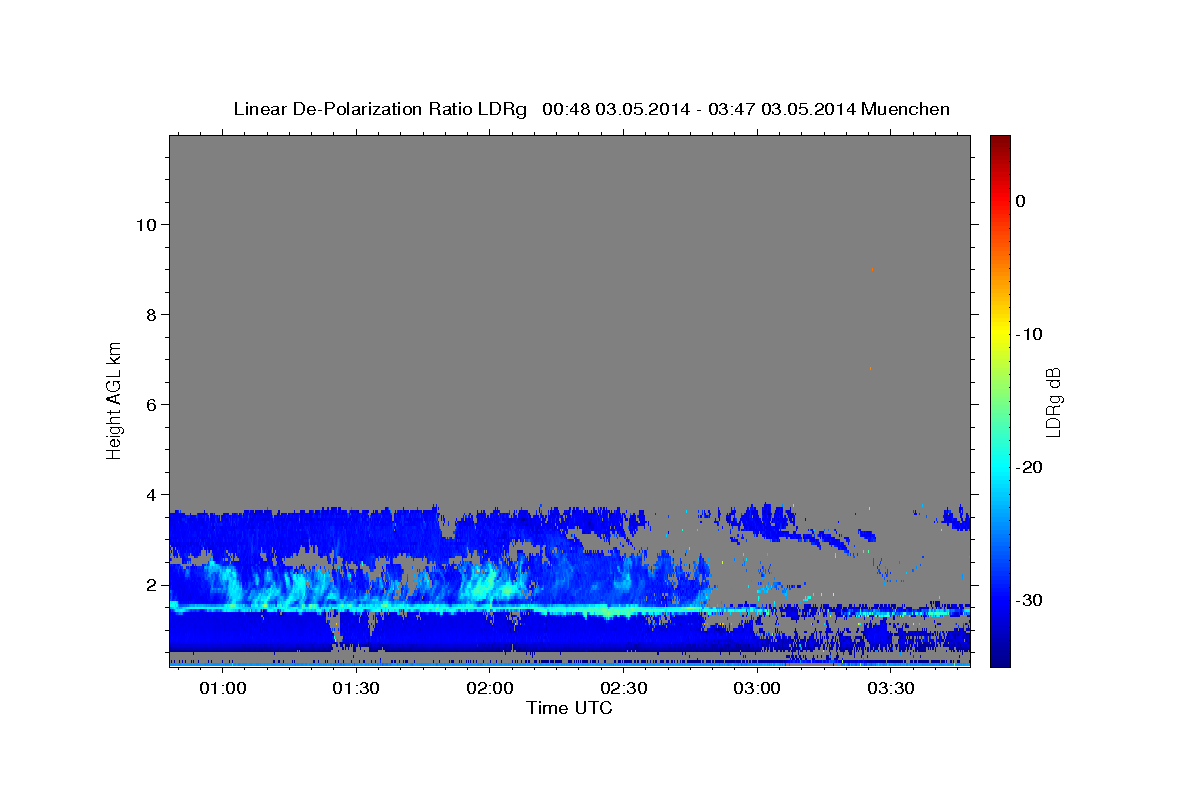The width and height of the screenshot is (1200, 800).
Task: Click the x-axis label 'Time UTC'
Action: click(569, 708)
